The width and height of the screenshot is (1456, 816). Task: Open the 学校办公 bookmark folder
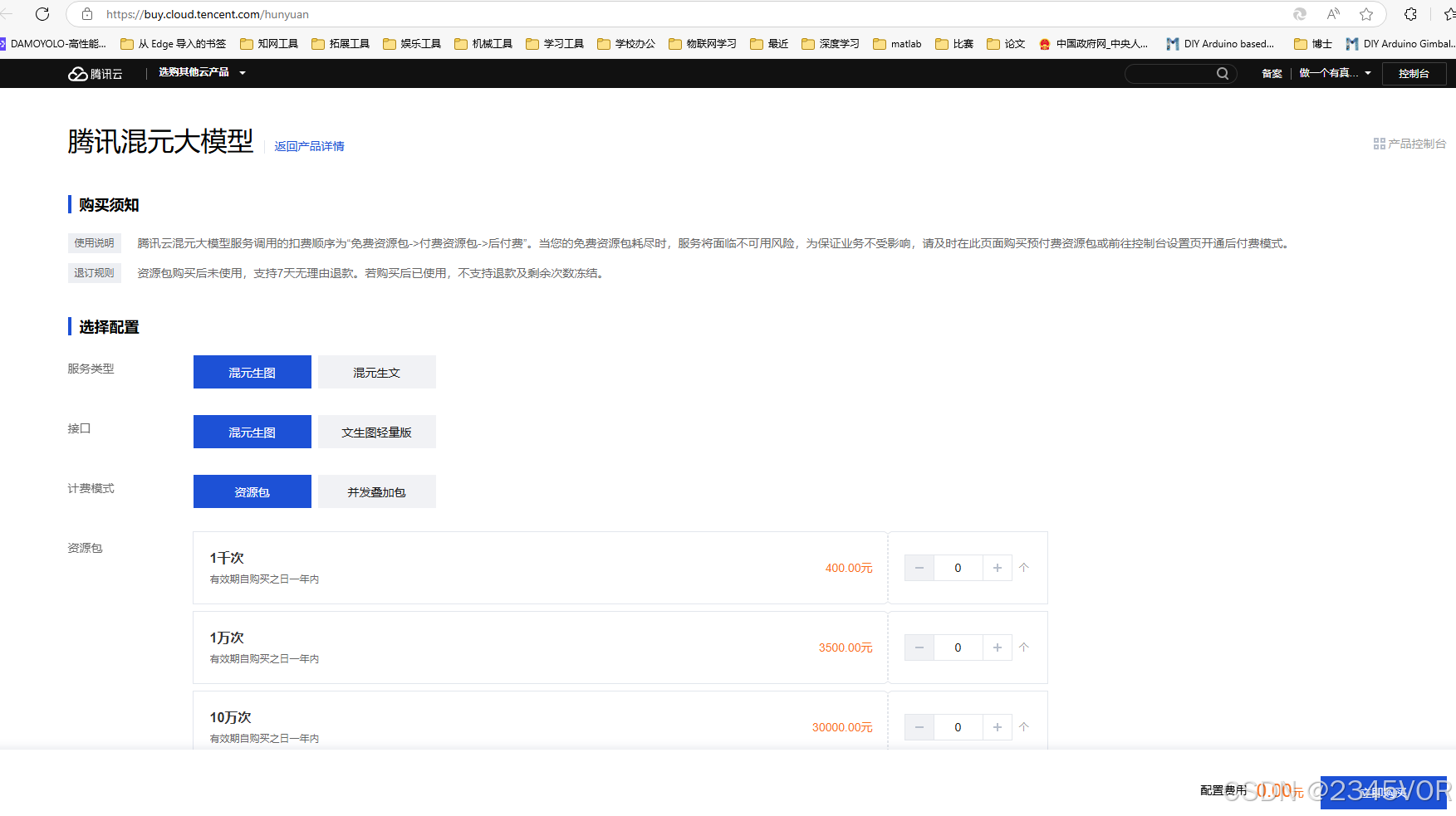pyautogui.click(x=626, y=44)
